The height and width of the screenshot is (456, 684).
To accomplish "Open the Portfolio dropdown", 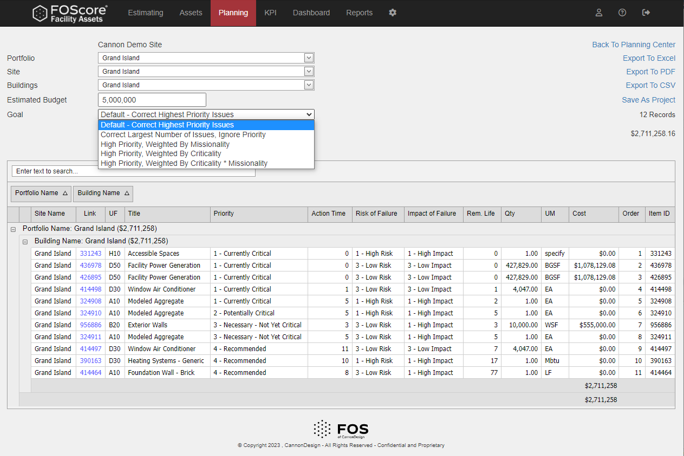I will click(x=205, y=58).
